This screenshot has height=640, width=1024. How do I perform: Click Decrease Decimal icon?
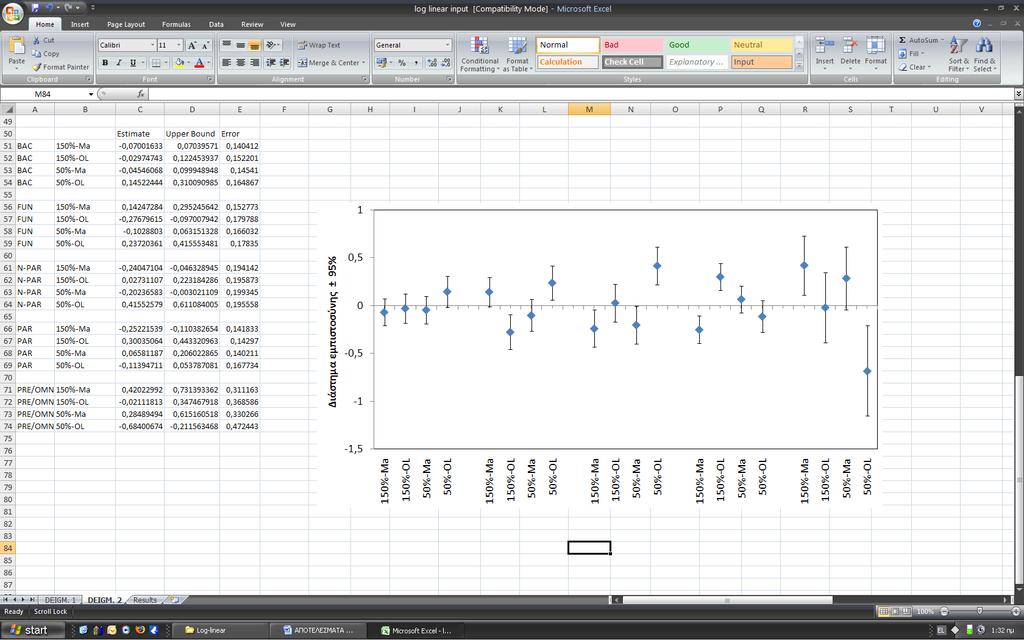point(446,63)
